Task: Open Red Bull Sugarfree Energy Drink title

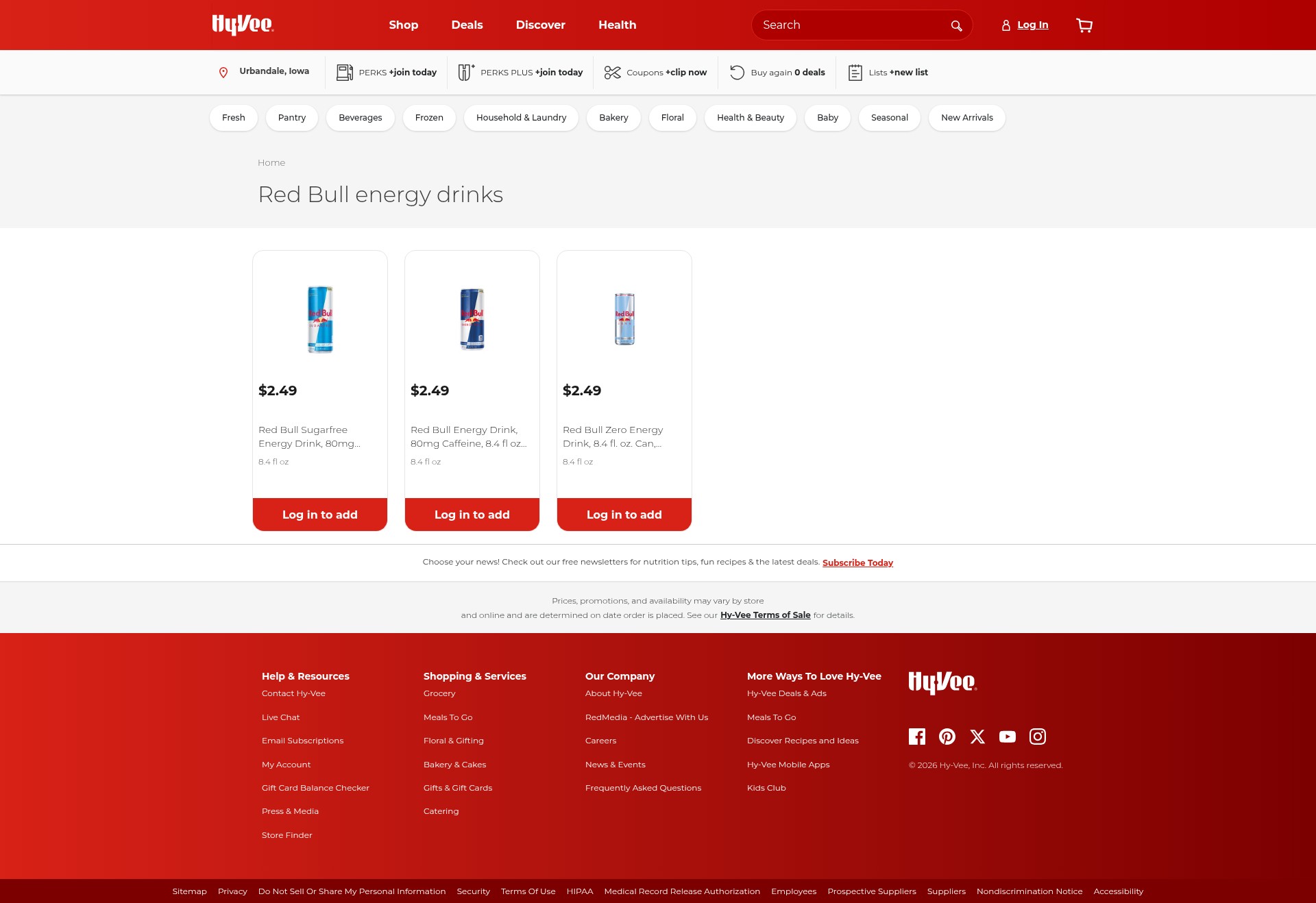Action: coord(309,437)
